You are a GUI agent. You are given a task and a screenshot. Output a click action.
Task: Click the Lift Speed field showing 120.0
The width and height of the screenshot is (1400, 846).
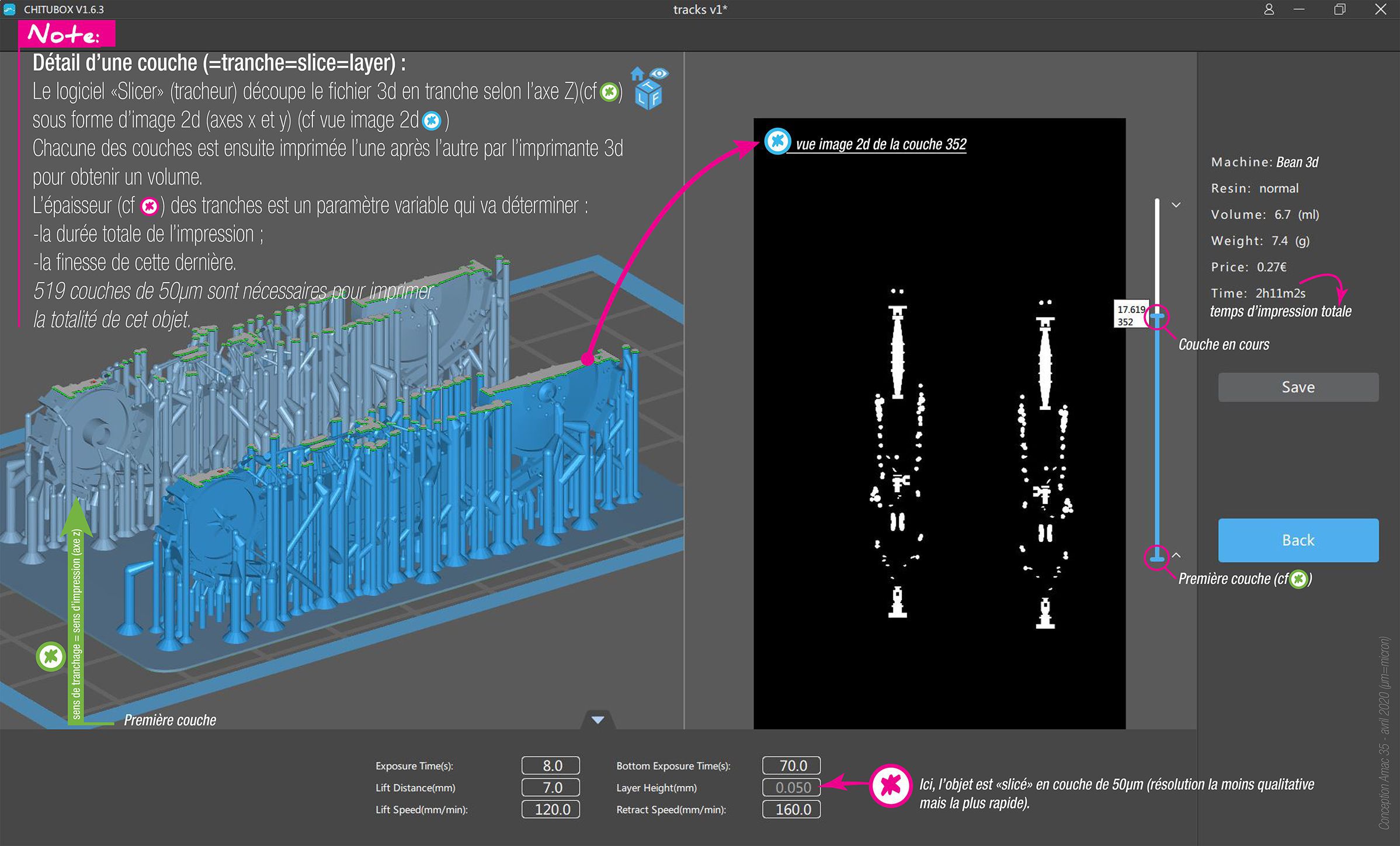[x=551, y=809]
